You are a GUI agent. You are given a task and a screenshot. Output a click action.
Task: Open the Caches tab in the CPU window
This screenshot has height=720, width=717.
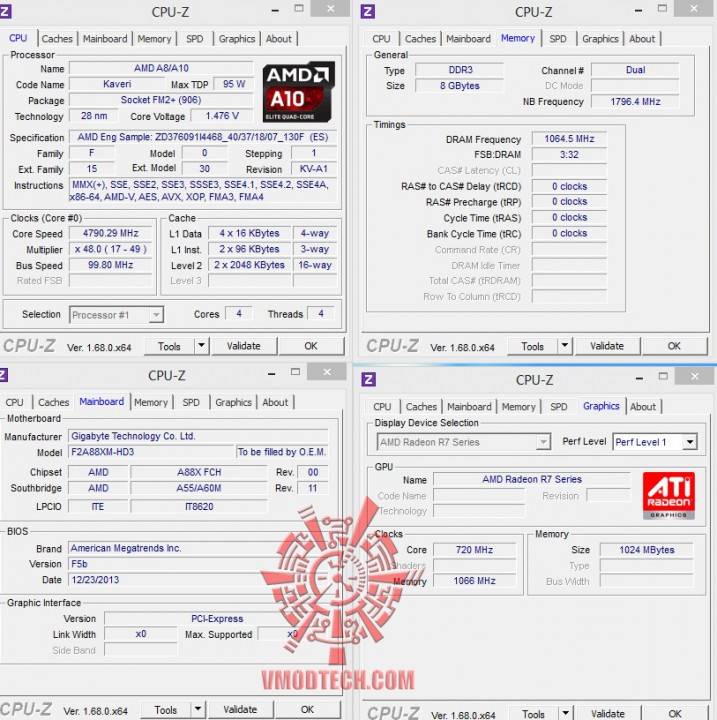pyautogui.click(x=57, y=39)
